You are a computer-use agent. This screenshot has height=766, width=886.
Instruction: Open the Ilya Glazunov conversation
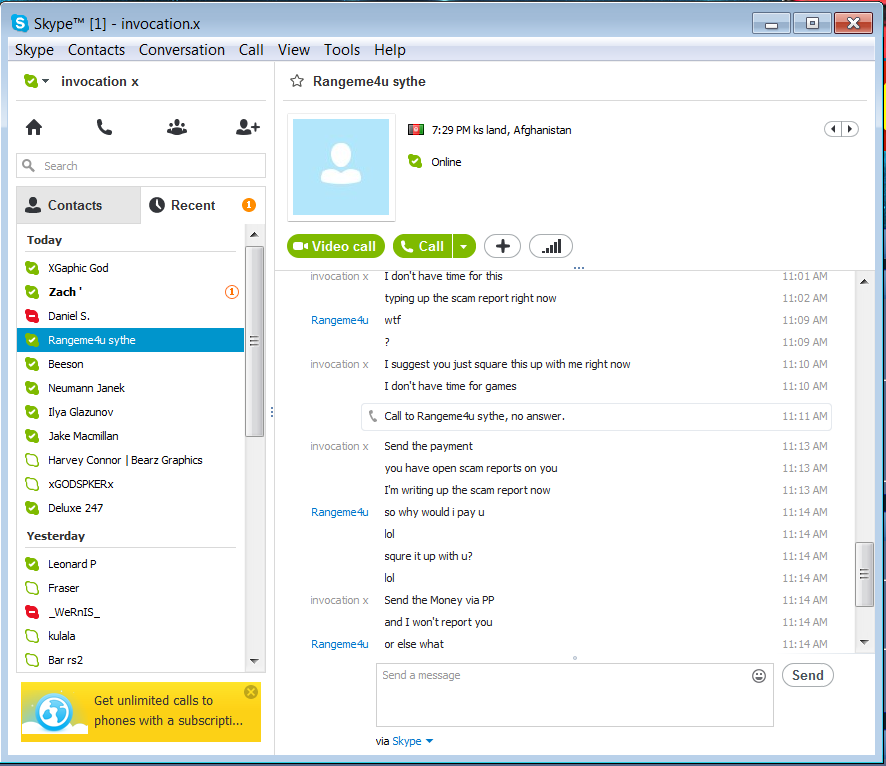[131, 412]
